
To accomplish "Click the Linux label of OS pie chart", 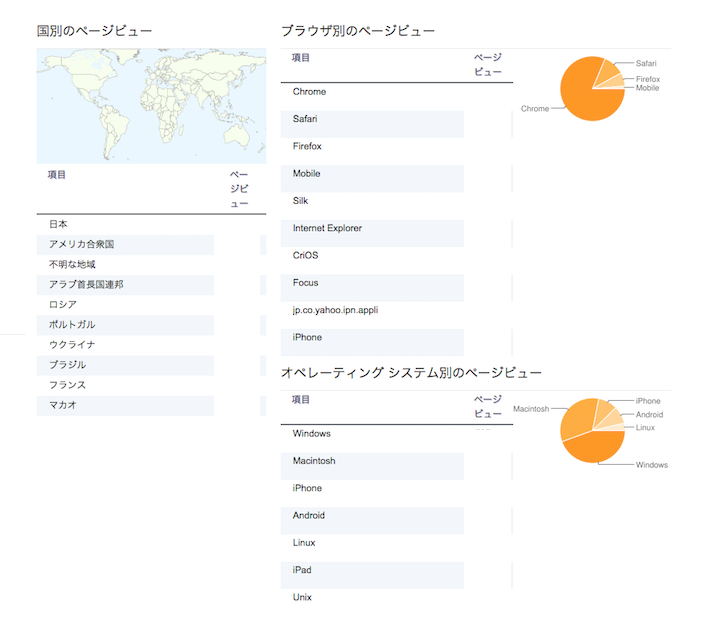I will tap(645, 428).
